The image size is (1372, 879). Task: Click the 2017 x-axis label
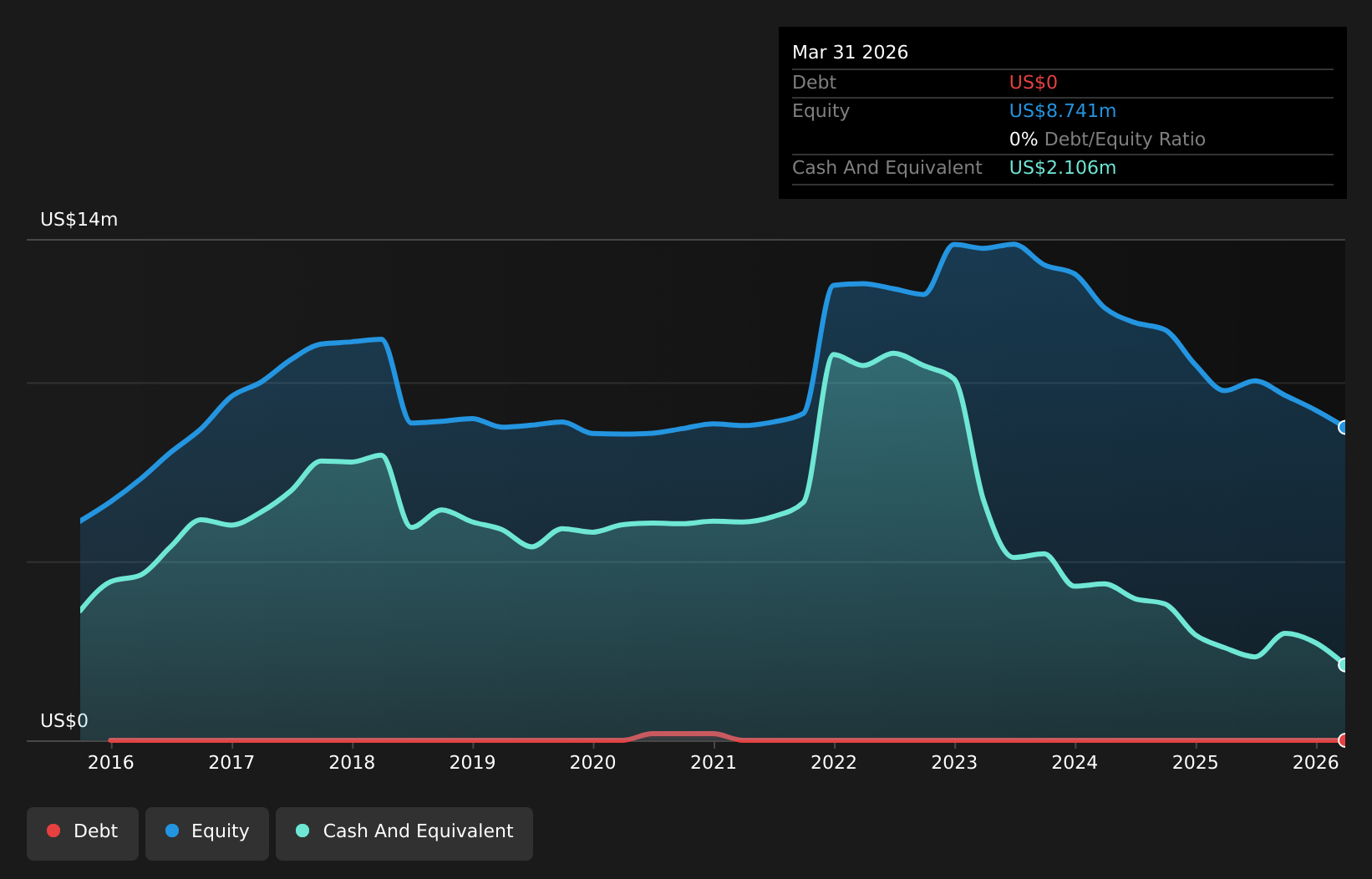tap(231, 763)
